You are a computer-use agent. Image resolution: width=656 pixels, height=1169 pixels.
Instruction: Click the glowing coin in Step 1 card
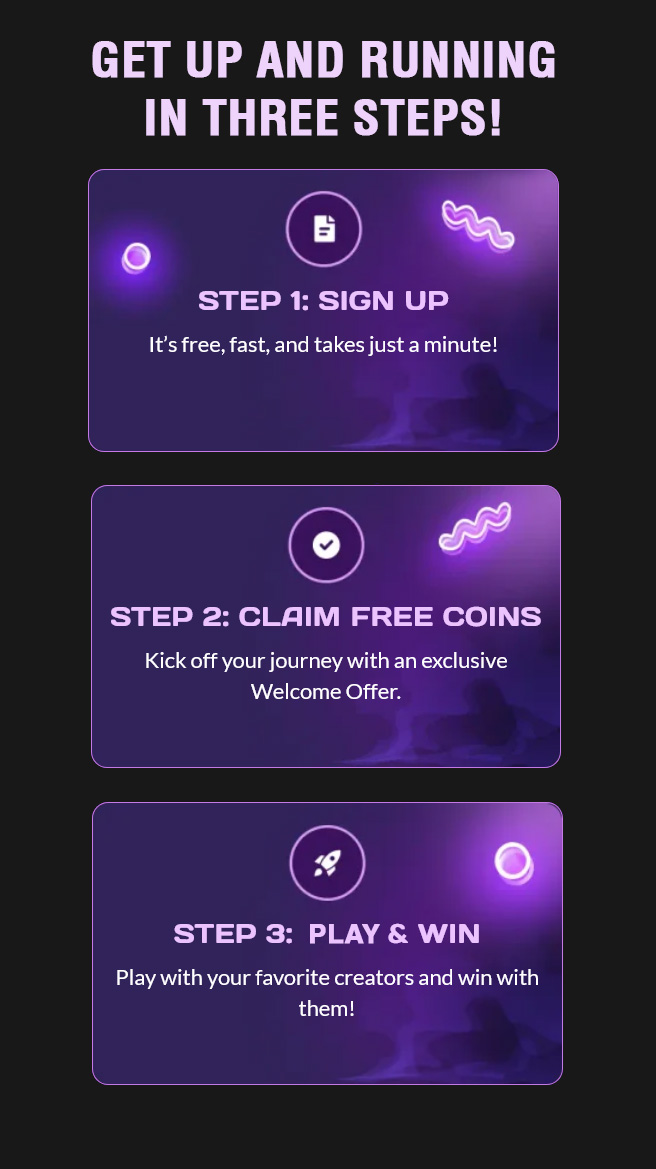click(x=136, y=258)
